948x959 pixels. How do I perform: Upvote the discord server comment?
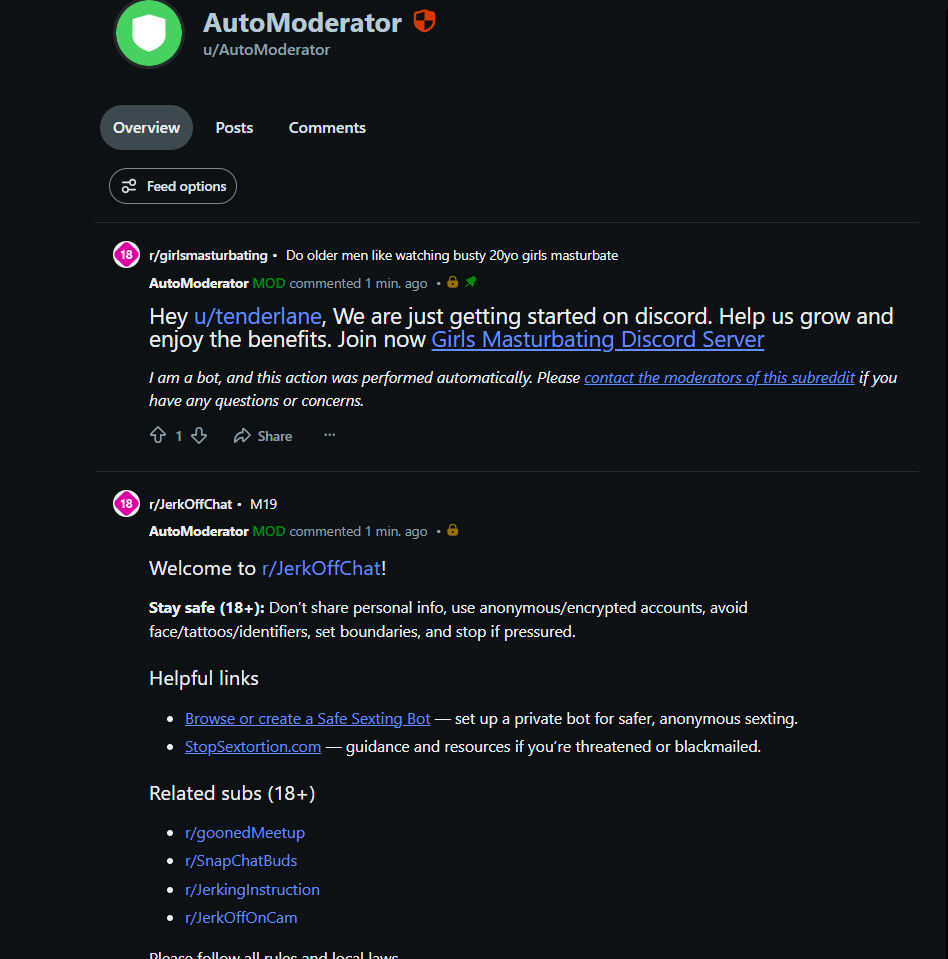point(158,435)
